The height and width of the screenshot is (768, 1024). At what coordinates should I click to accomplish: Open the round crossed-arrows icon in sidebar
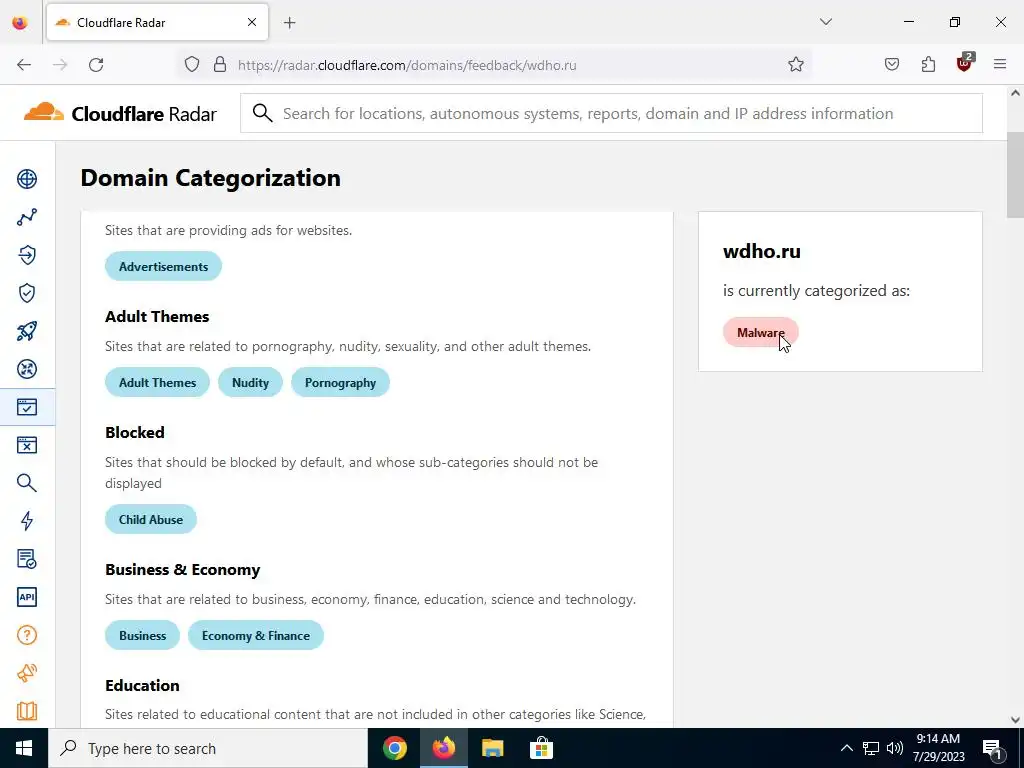tap(27, 369)
